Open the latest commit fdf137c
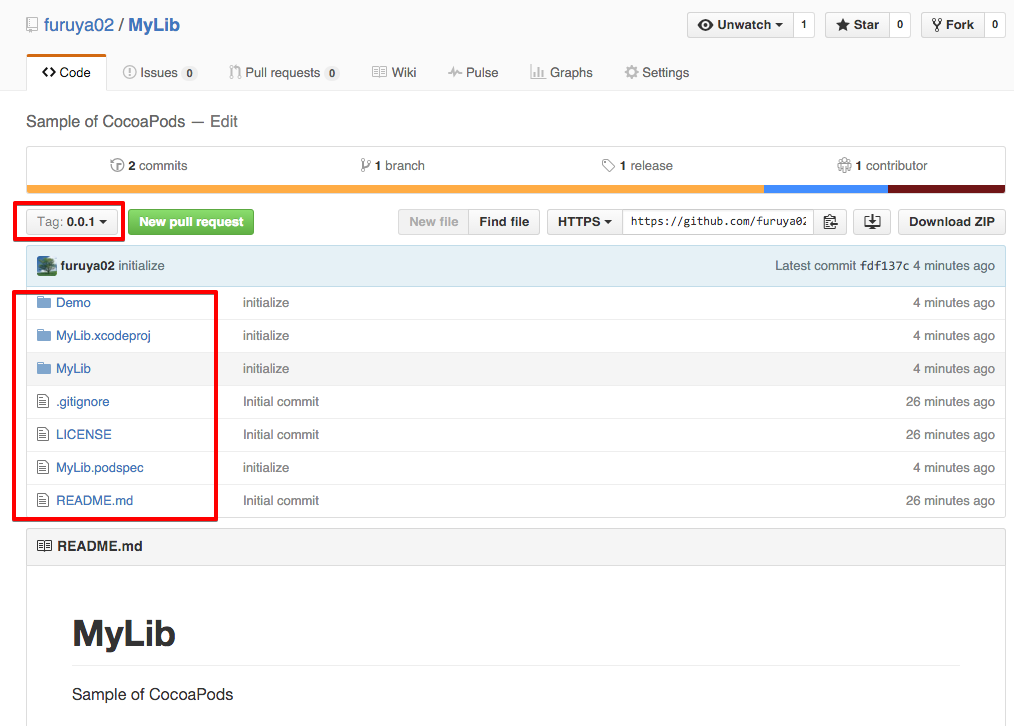Screen dimensions: 1014x726 (884, 266)
